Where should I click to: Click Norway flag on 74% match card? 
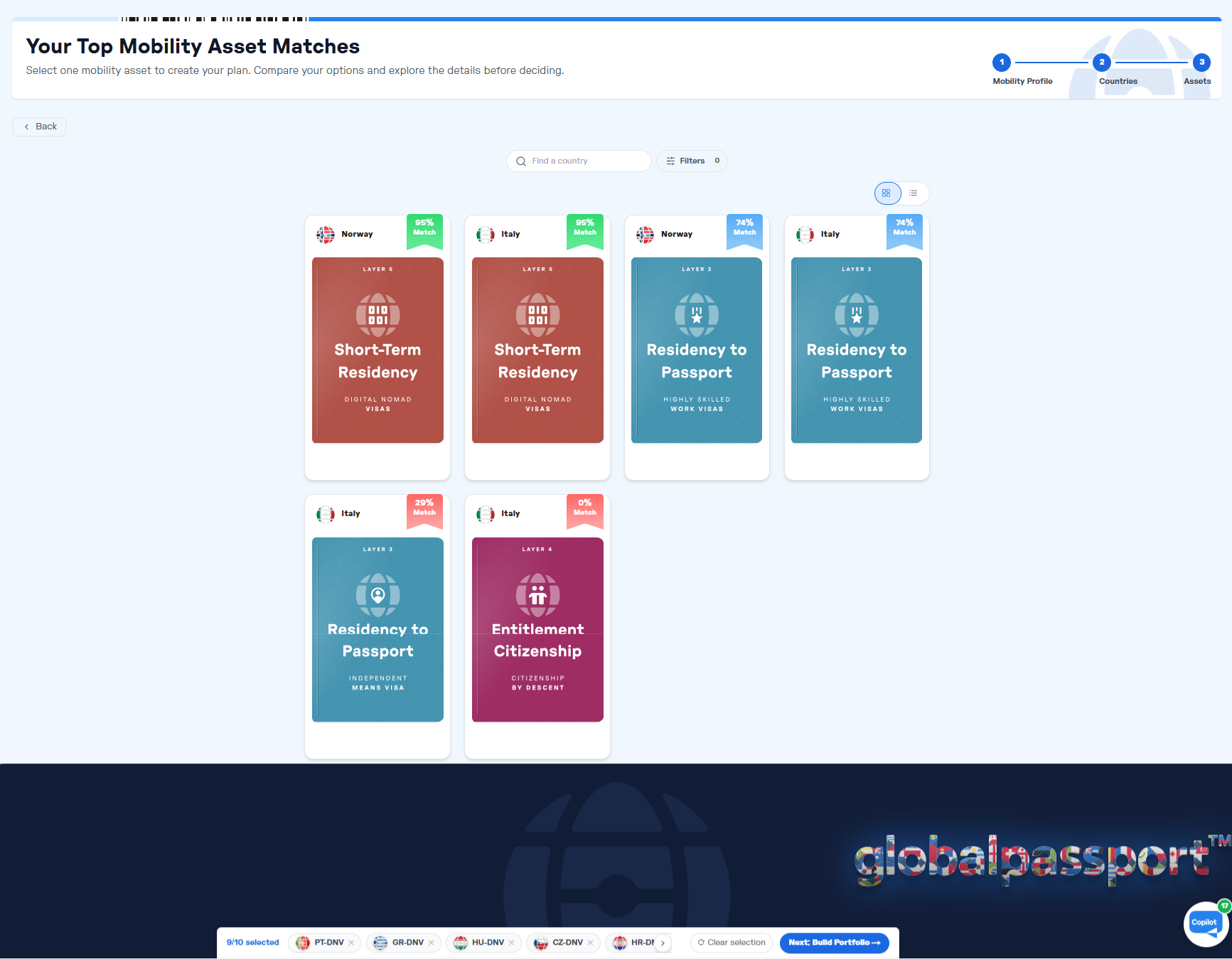(646, 235)
